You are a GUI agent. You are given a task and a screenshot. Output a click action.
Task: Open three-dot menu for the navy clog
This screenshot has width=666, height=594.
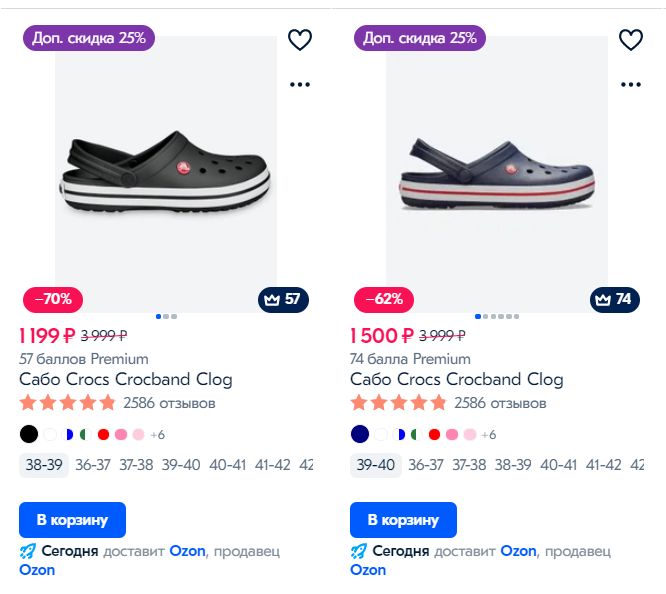pyautogui.click(x=631, y=85)
